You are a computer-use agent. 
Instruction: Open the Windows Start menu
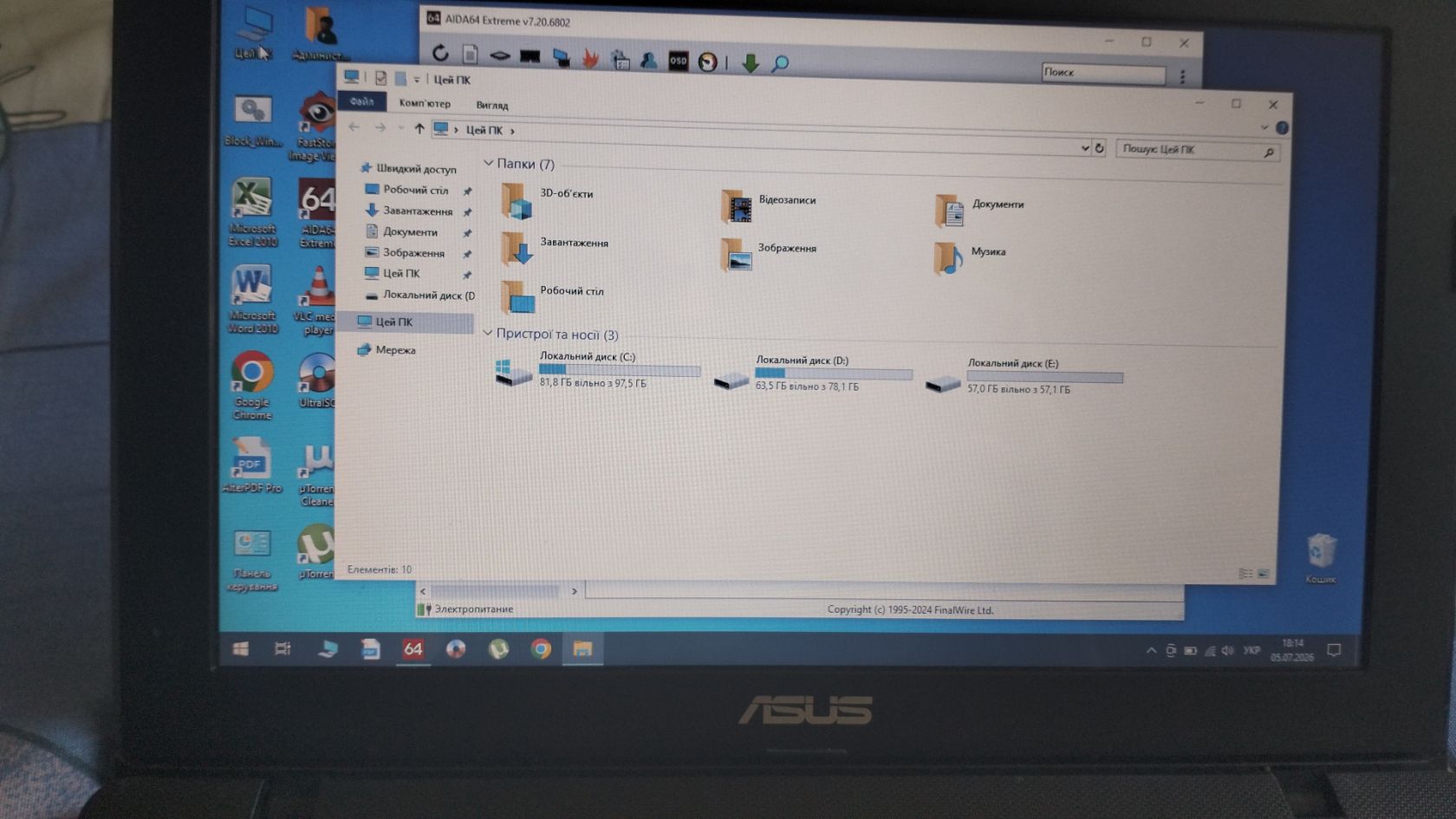[241, 648]
